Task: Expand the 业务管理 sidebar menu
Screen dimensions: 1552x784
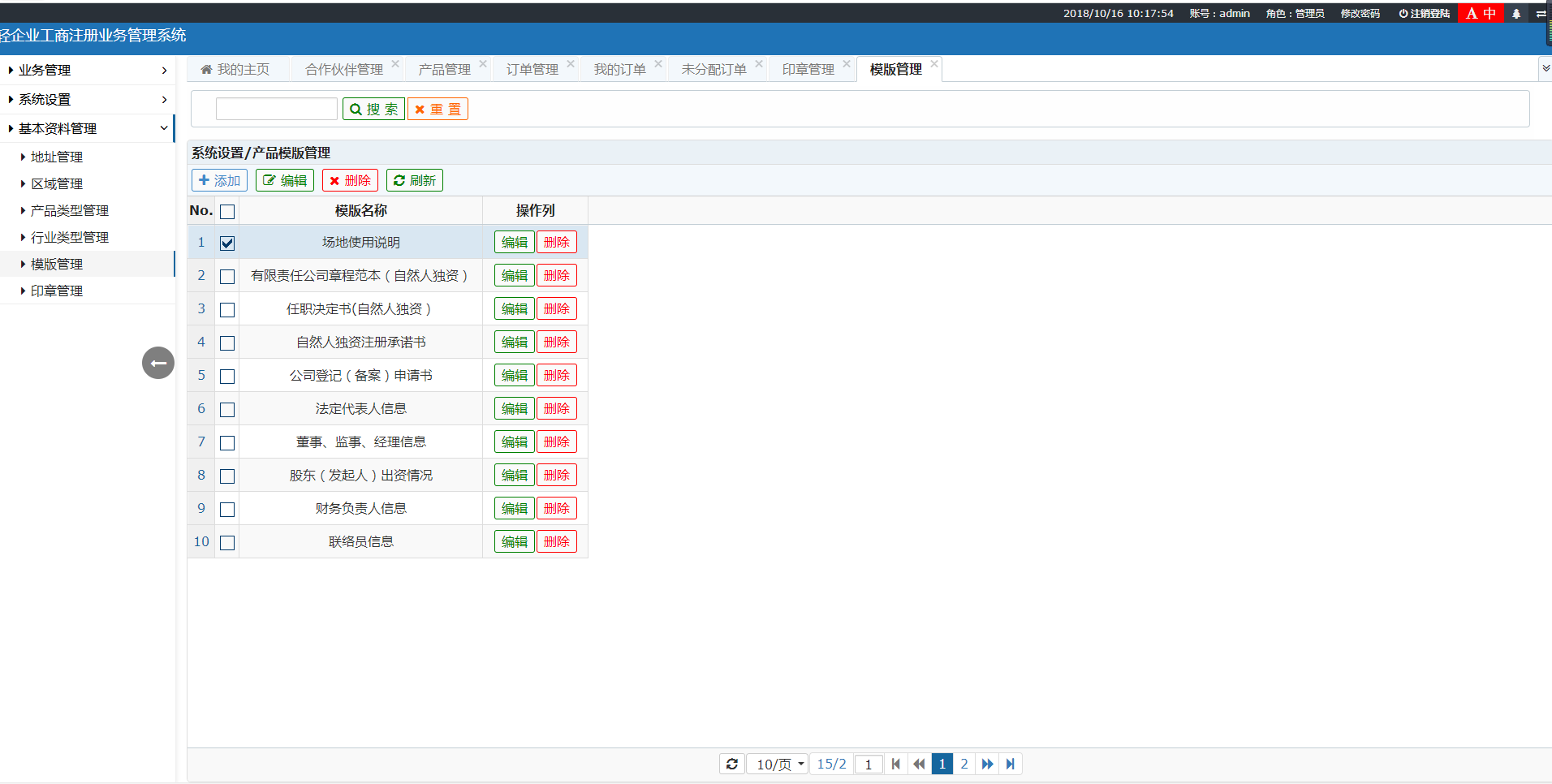Action: point(87,71)
